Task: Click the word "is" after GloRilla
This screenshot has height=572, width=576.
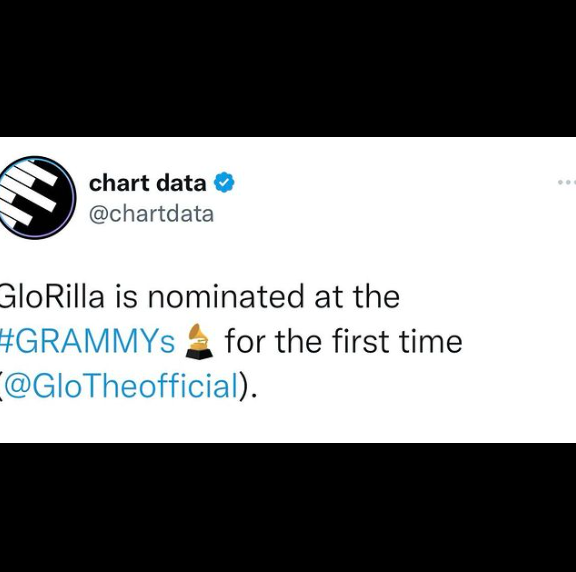Action: pos(127,296)
